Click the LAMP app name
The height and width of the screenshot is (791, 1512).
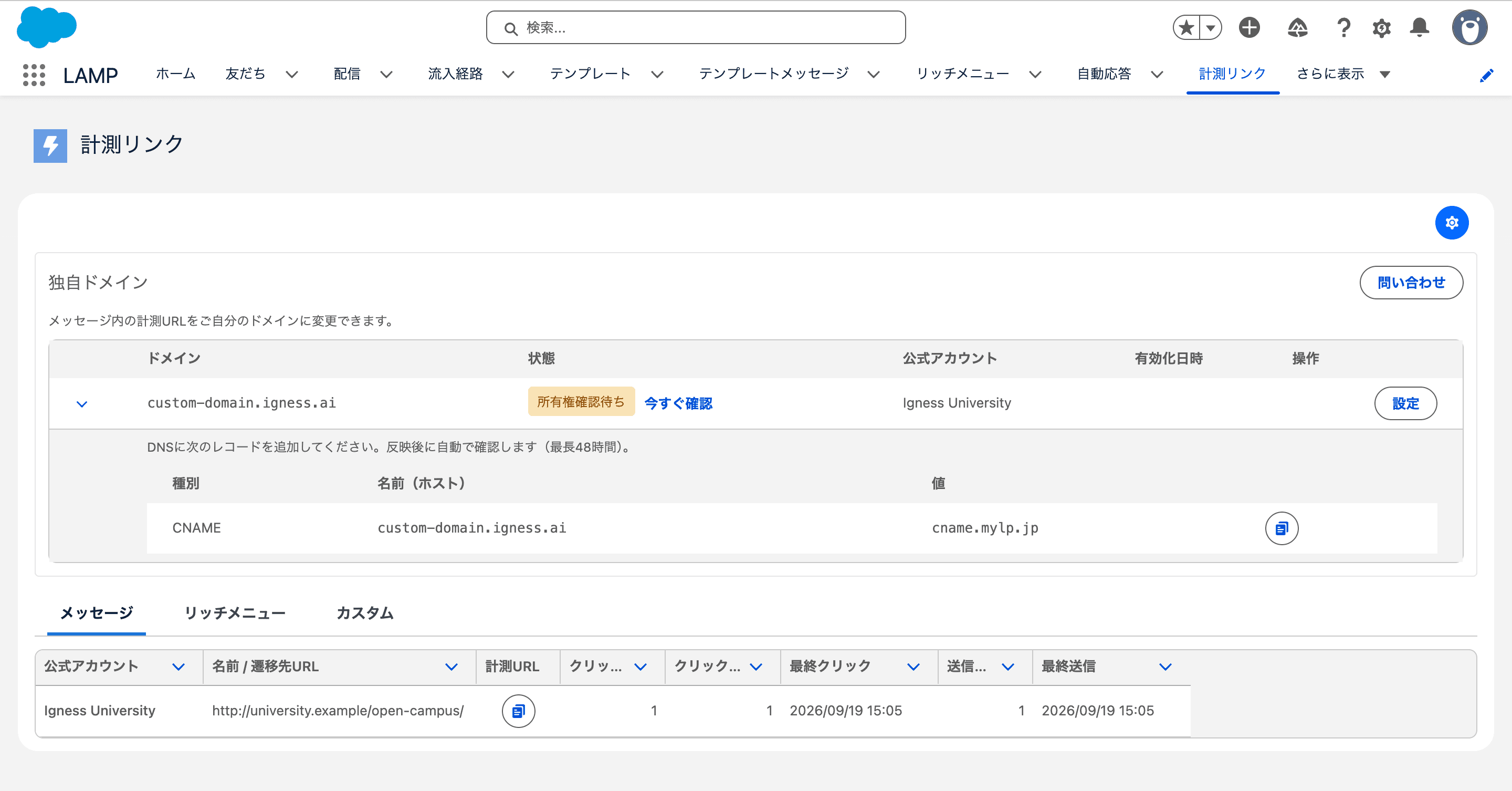coord(90,75)
